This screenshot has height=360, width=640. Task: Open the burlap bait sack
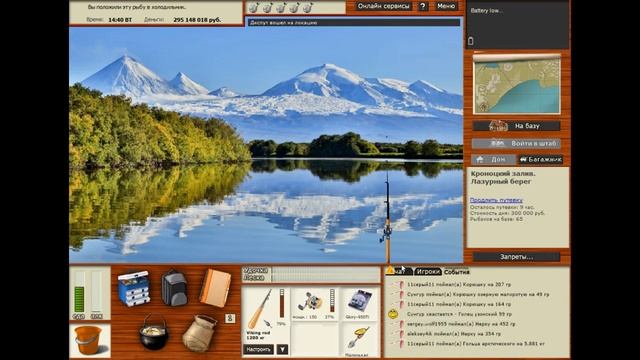point(199,333)
